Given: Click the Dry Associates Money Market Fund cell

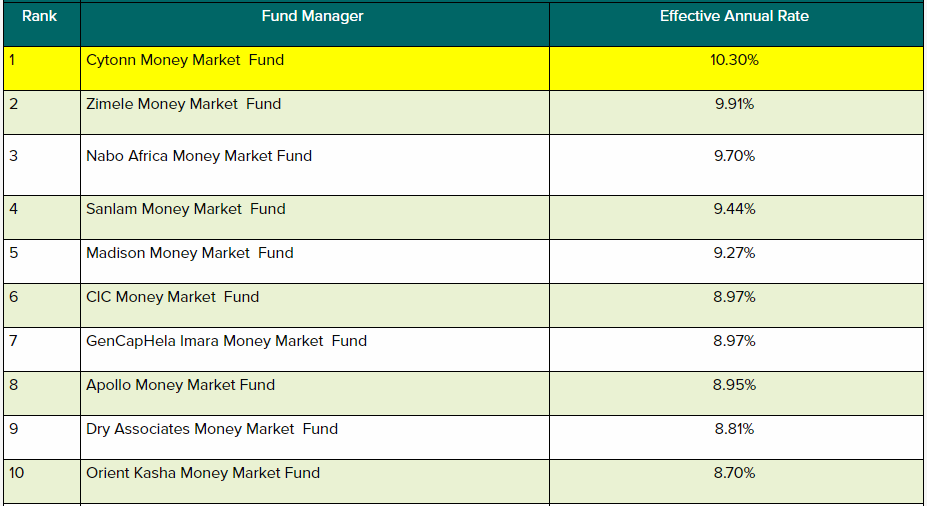Looking at the screenshot, I should click(x=212, y=429).
